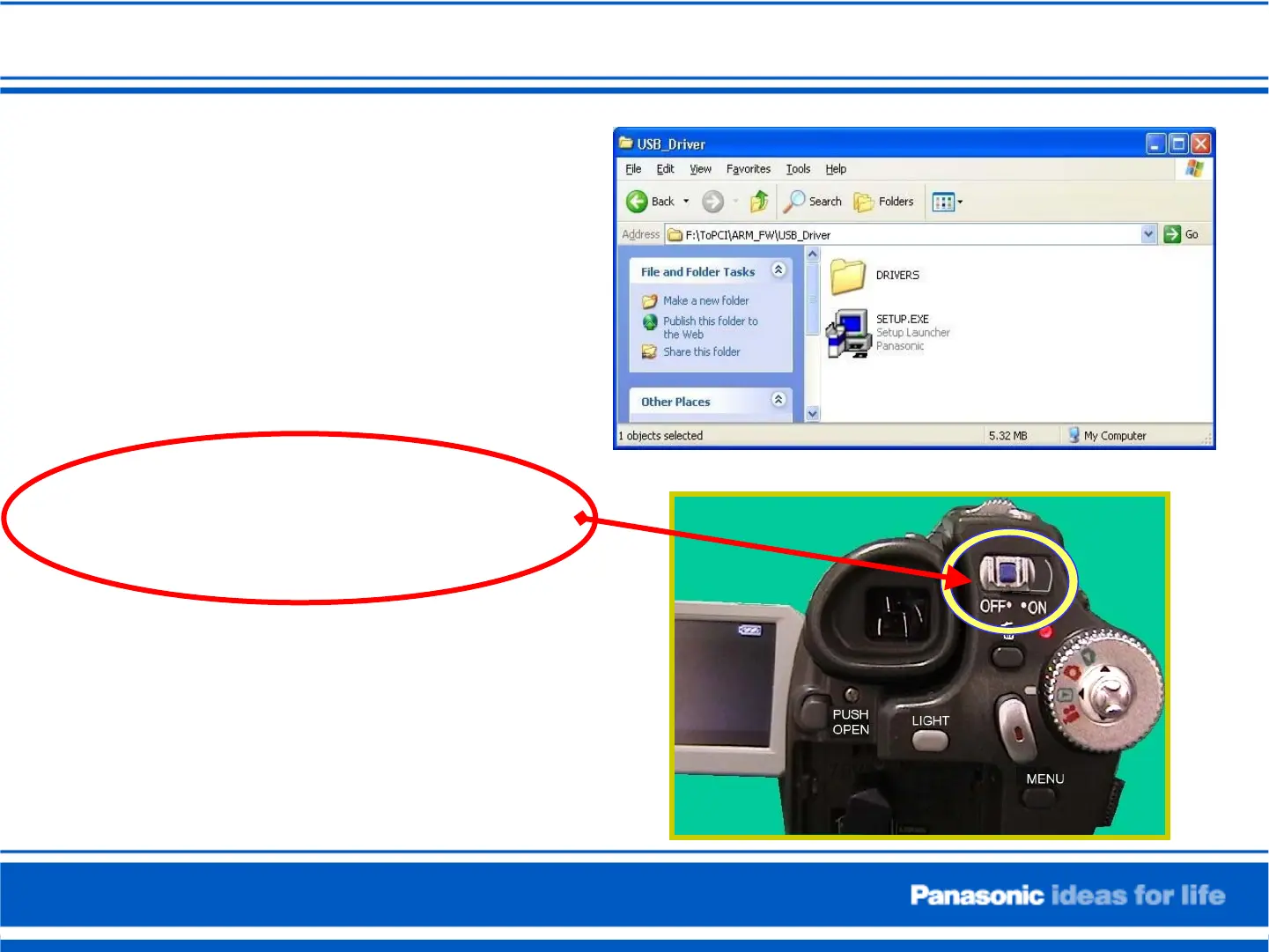The width and height of the screenshot is (1269, 952).
Task: Open the Favorites menu
Action: 749,169
